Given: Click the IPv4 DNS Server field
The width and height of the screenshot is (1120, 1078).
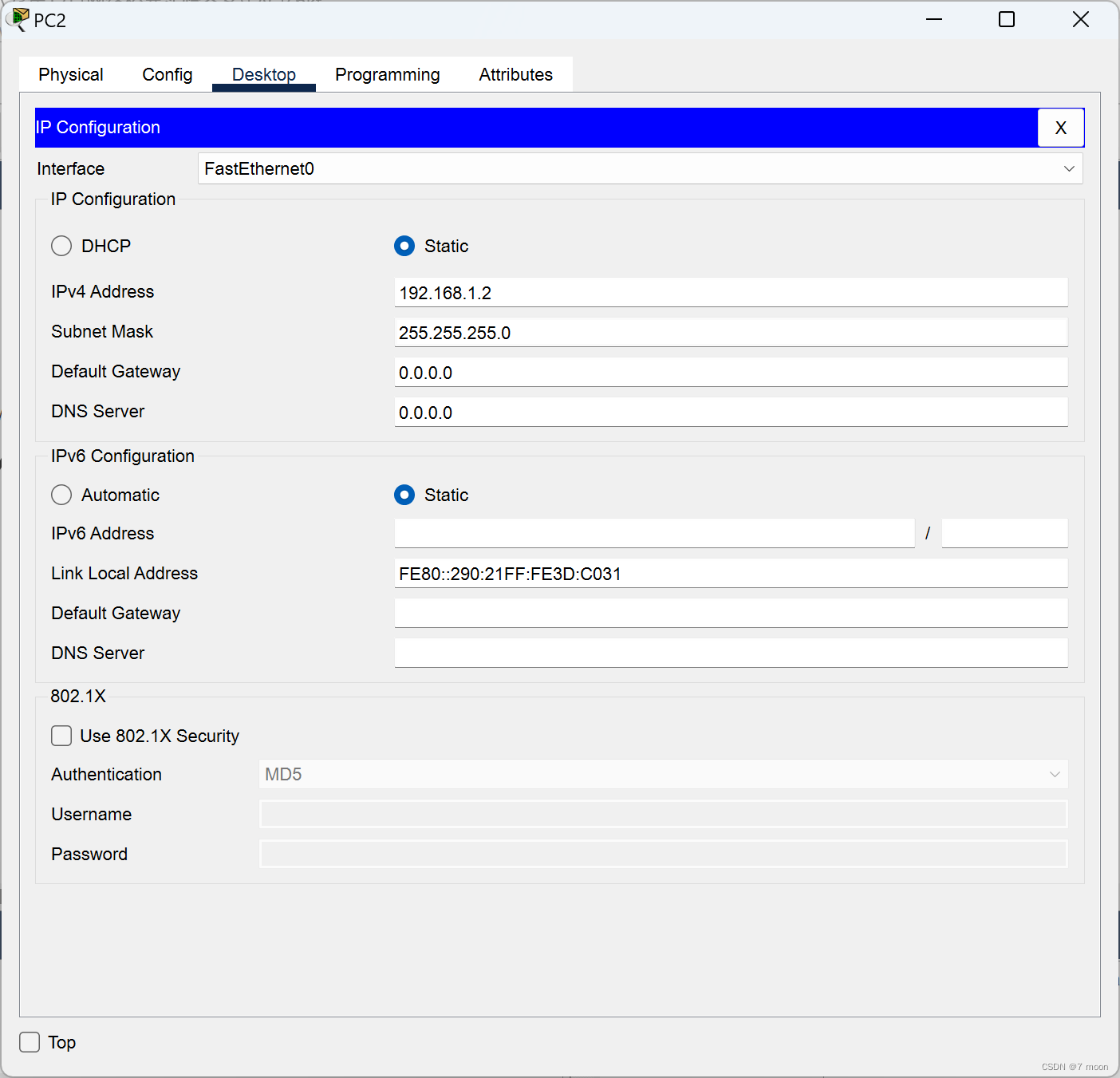Looking at the screenshot, I should click(x=731, y=412).
